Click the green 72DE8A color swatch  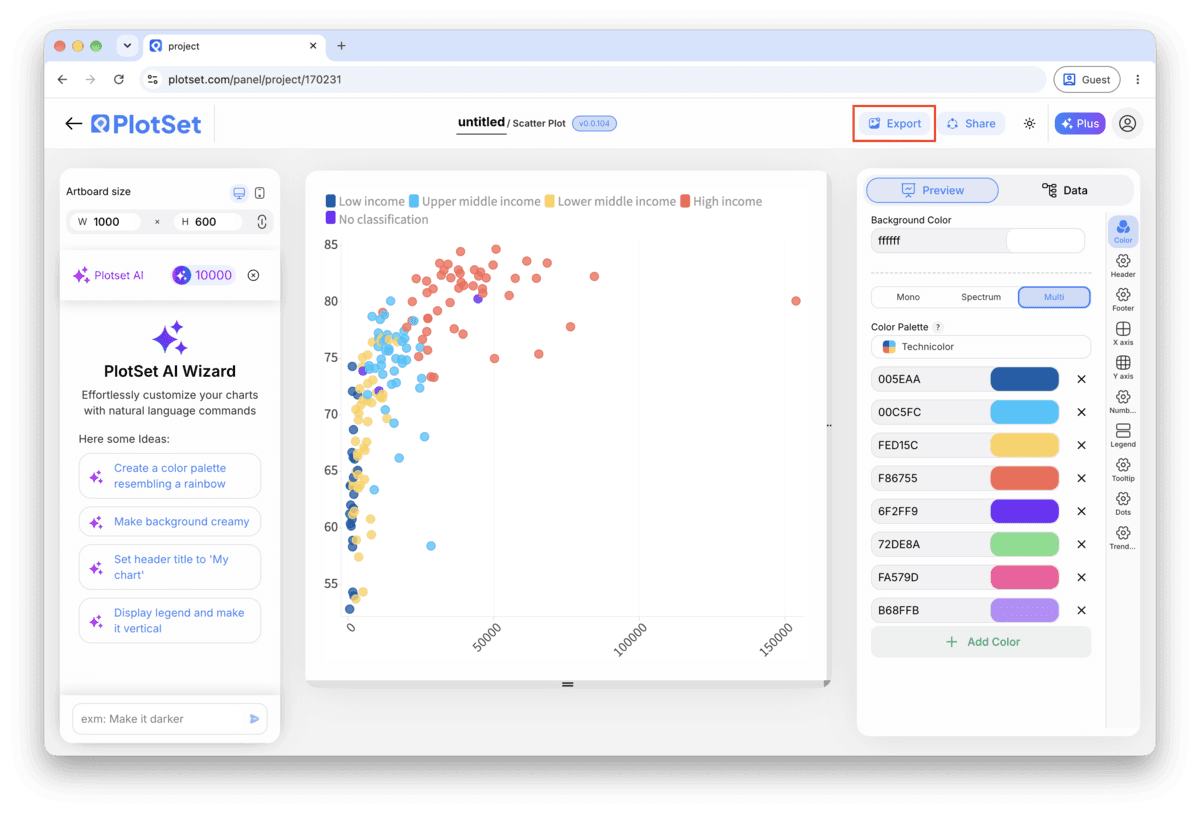(1024, 544)
